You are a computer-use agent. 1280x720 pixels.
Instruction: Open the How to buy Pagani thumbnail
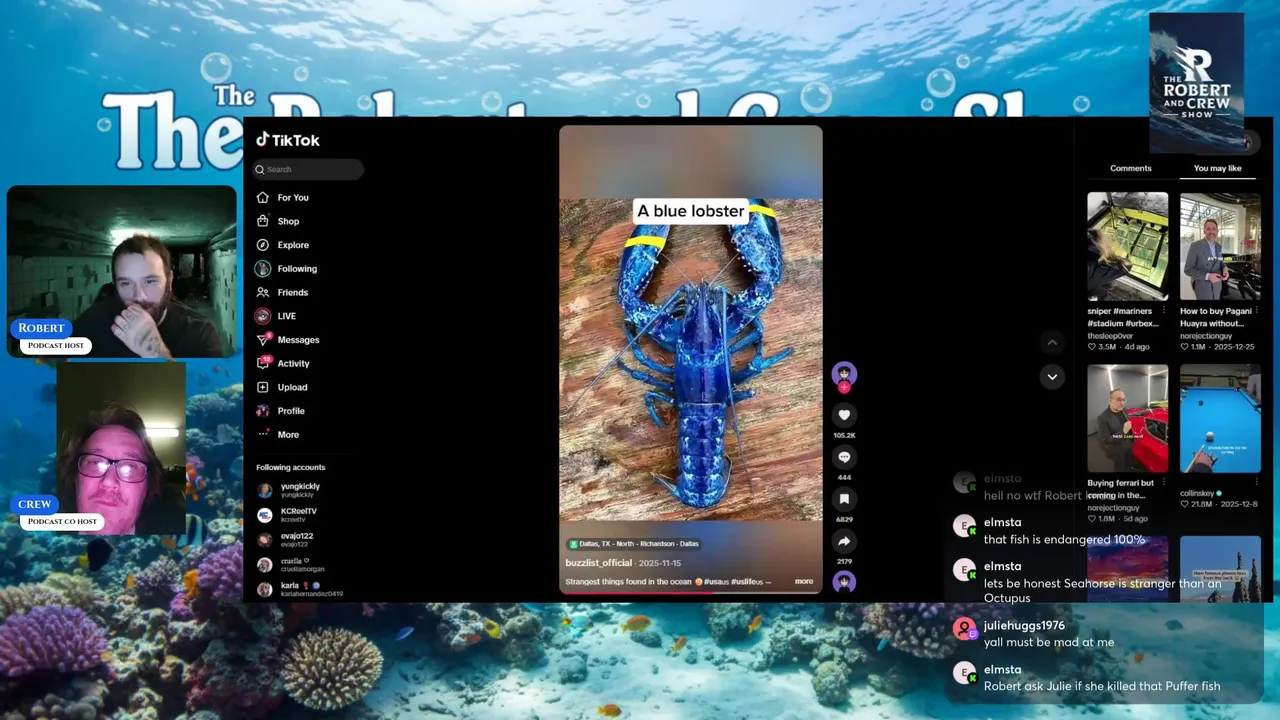click(1220, 247)
